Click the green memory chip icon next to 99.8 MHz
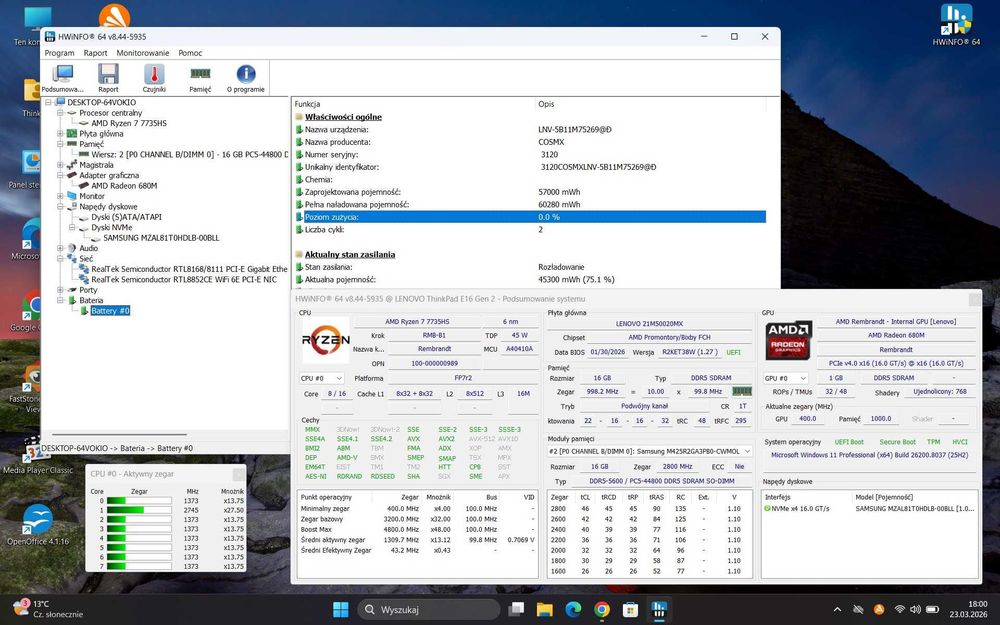 click(x=741, y=392)
